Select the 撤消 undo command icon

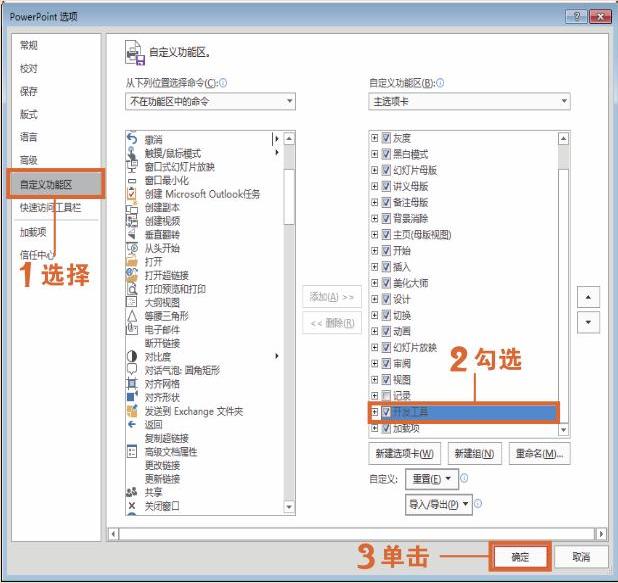coord(132,139)
